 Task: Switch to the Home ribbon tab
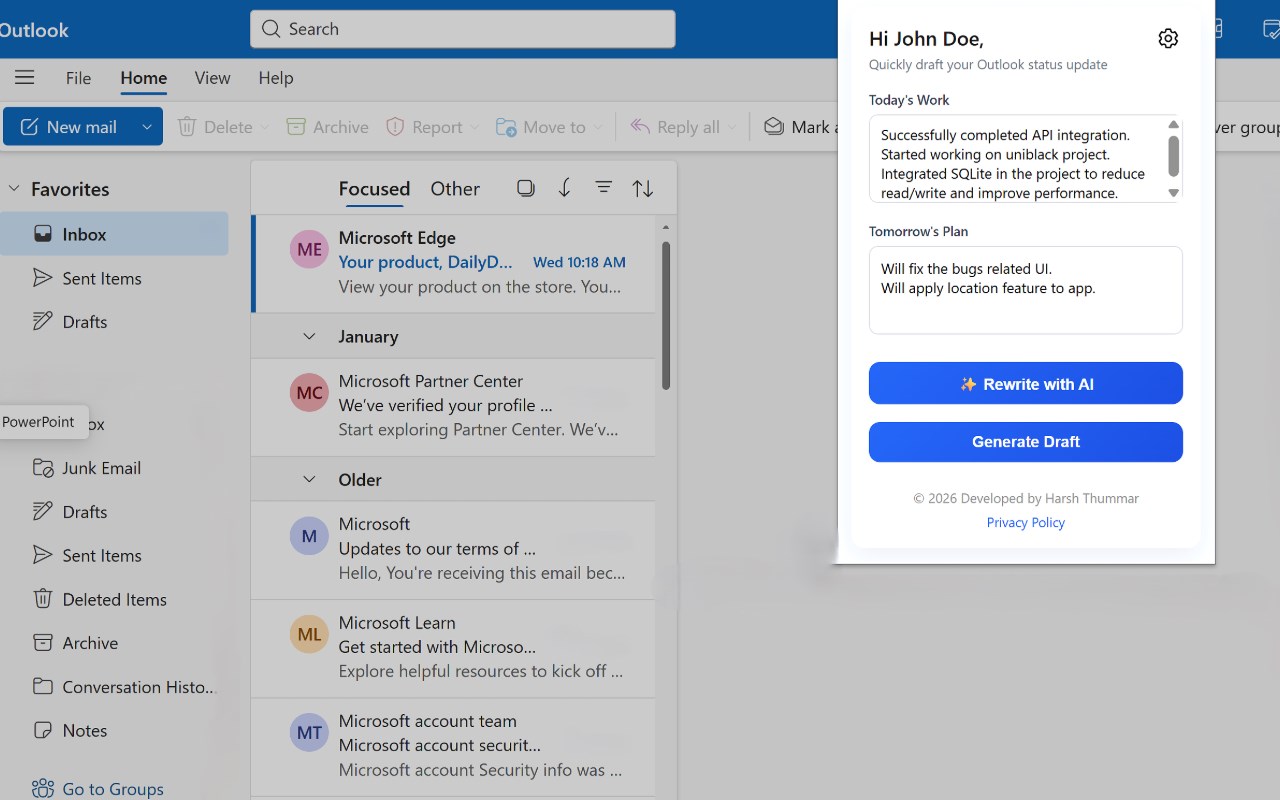pos(144,78)
